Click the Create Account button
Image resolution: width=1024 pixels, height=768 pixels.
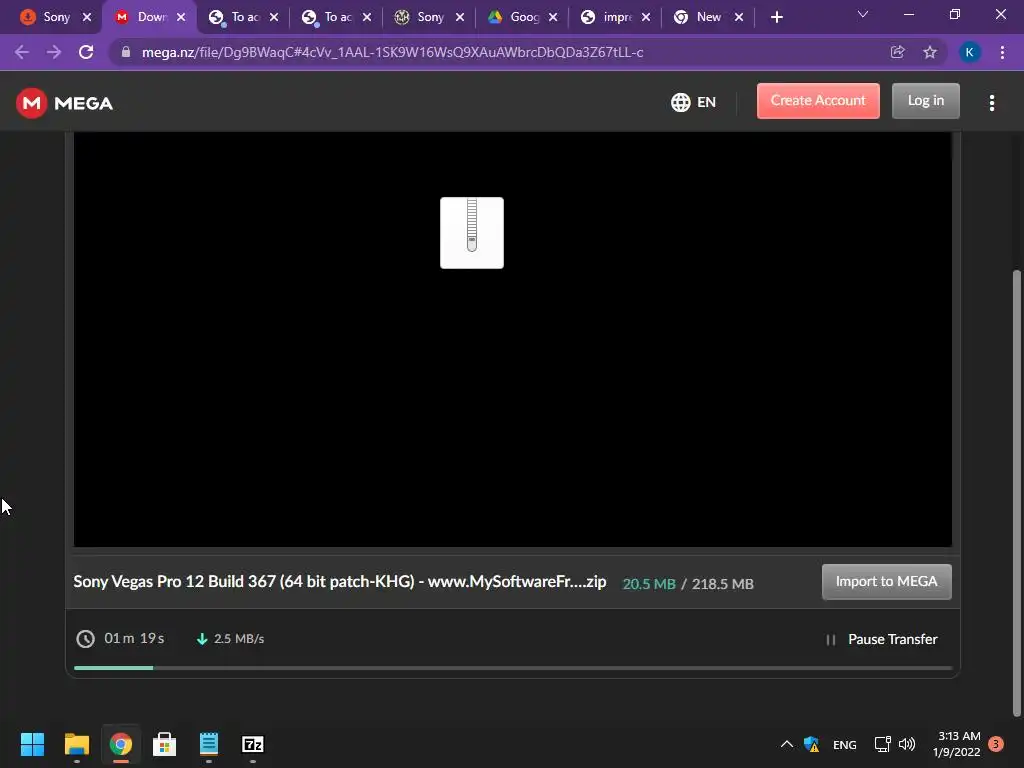pos(818,101)
